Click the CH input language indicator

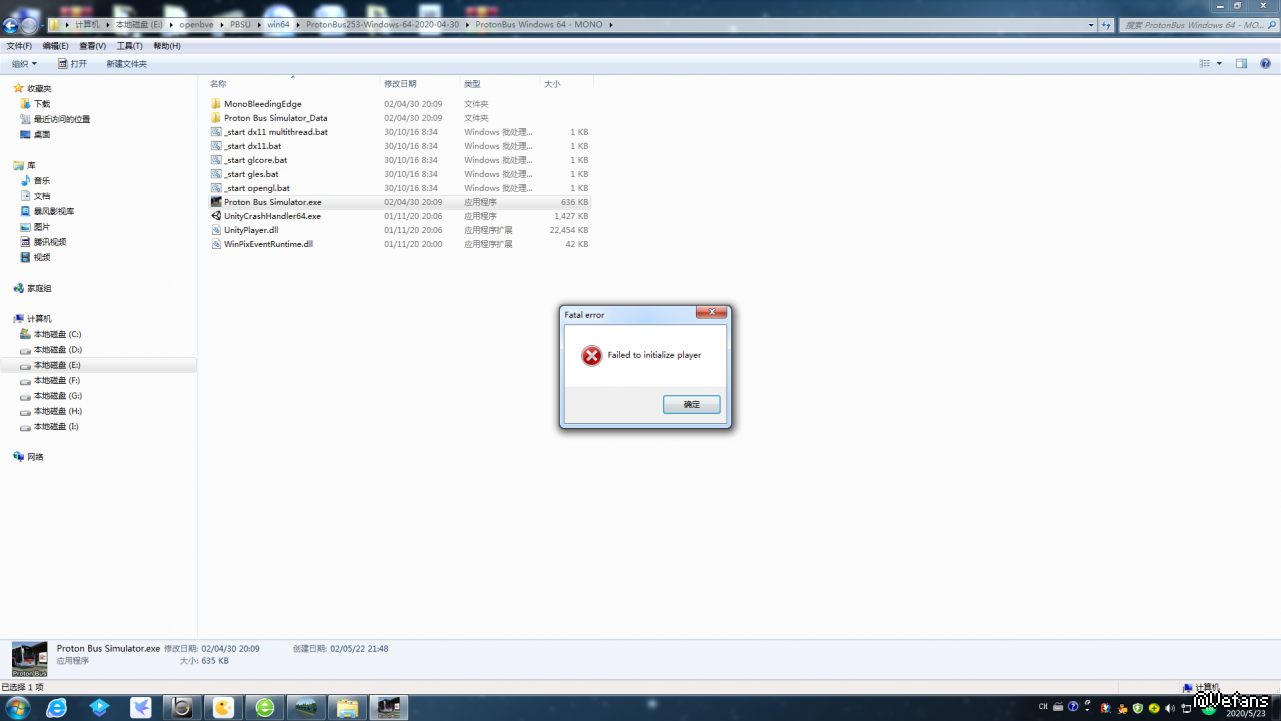(1043, 707)
